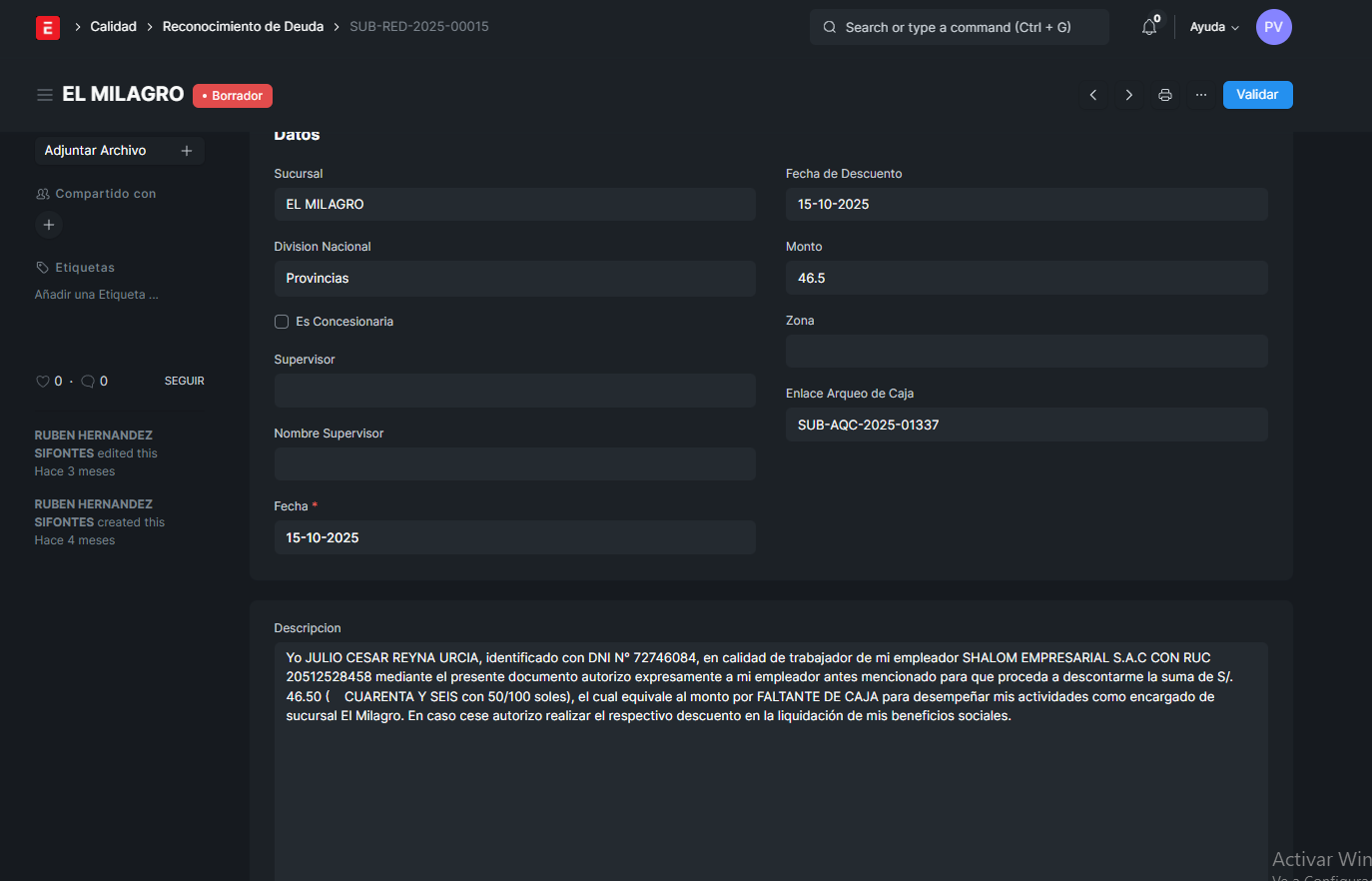
Task: Add attachment with the plus icon
Action: coord(187,151)
